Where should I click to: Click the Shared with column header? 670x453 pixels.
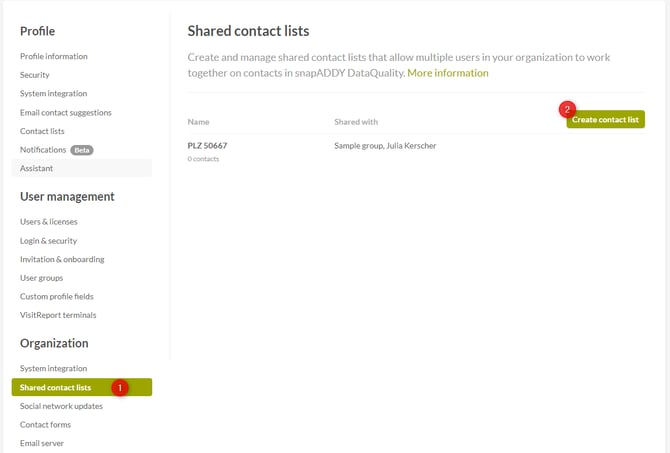point(356,122)
